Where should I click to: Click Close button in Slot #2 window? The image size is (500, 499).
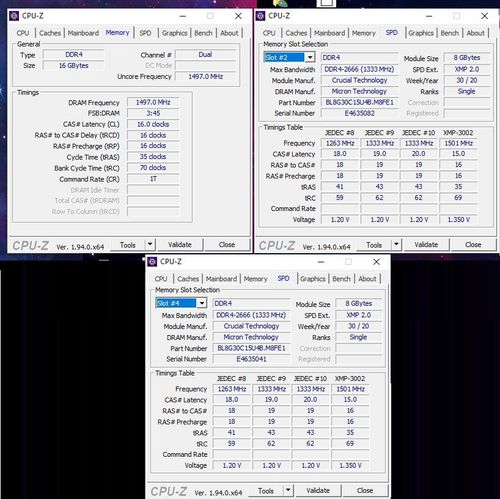coord(473,245)
